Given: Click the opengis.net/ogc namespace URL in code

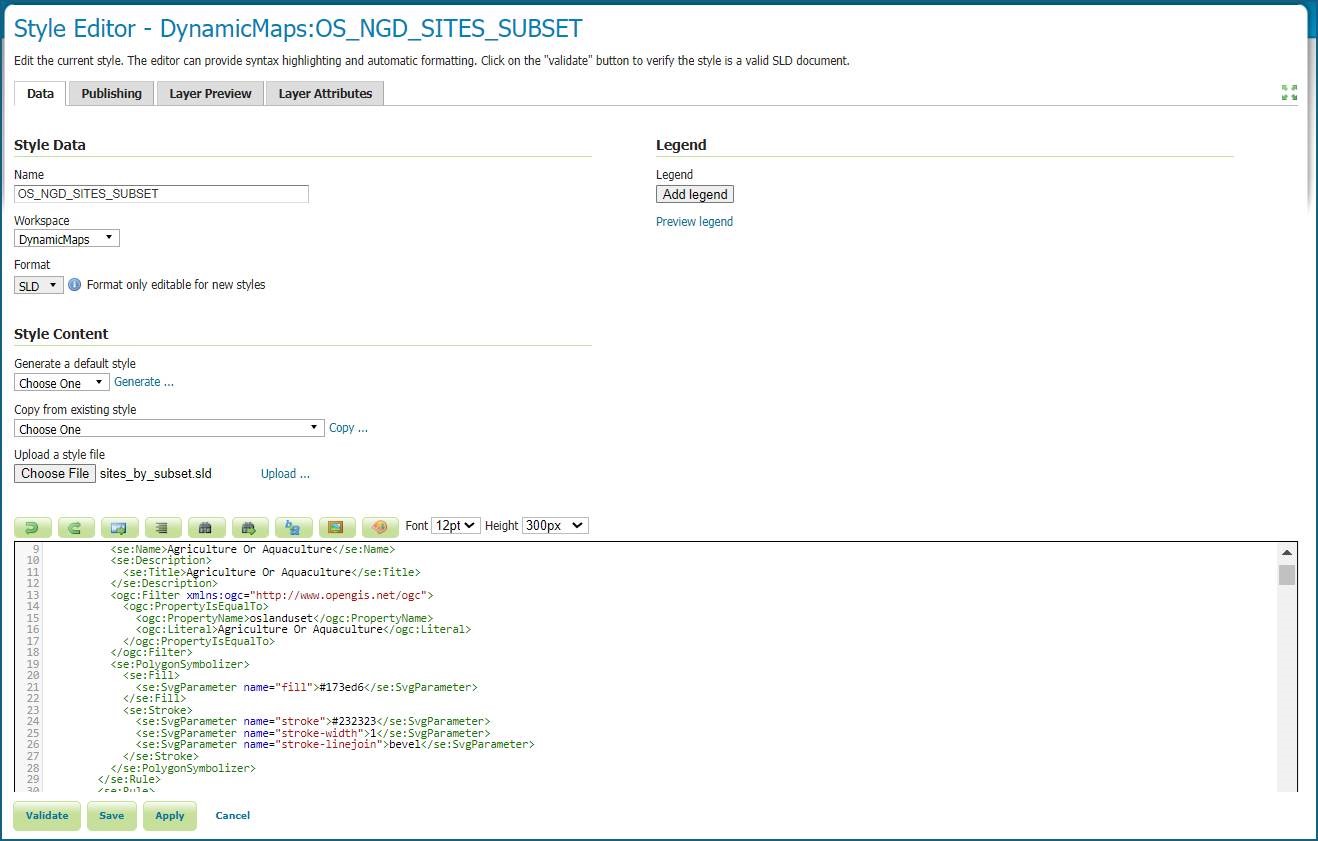Looking at the screenshot, I should pos(337,596).
